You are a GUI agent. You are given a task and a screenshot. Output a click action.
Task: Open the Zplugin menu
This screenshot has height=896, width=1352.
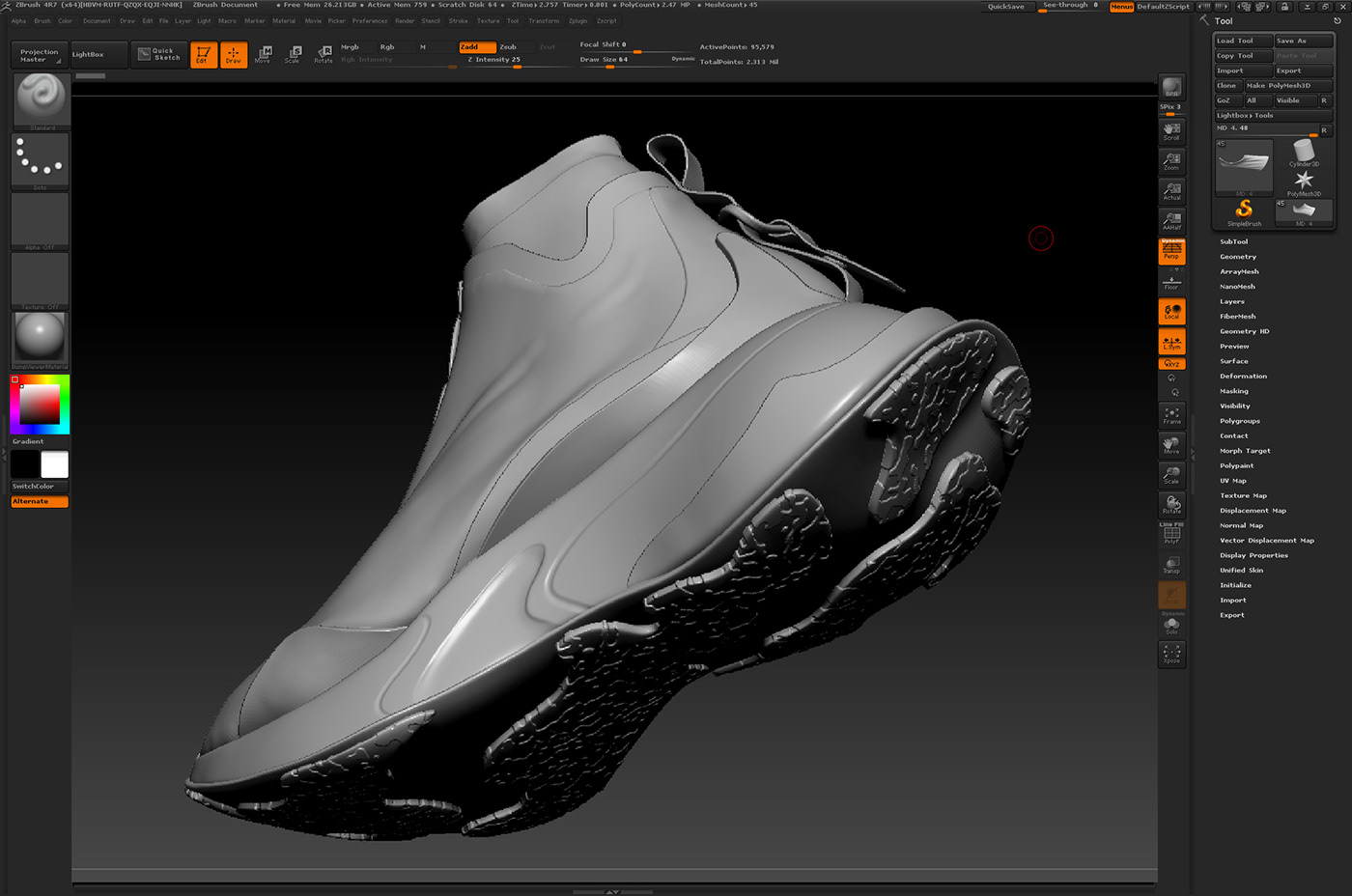[577, 20]
